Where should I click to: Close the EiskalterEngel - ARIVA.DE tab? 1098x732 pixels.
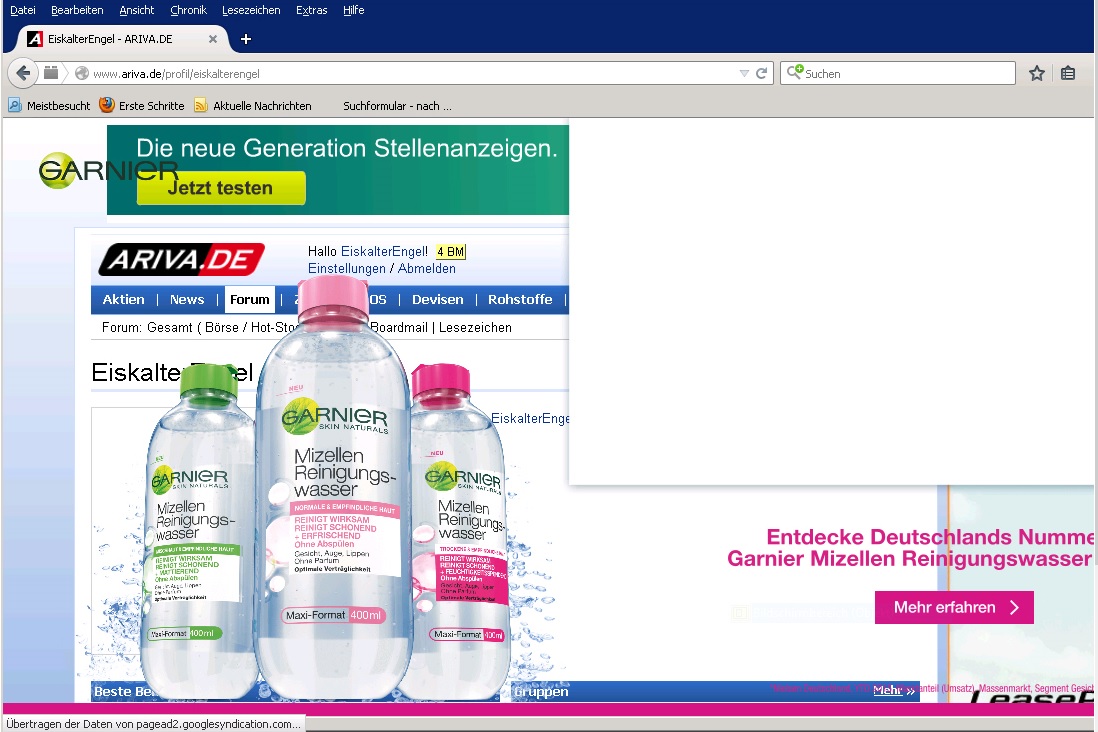point(213,39)
